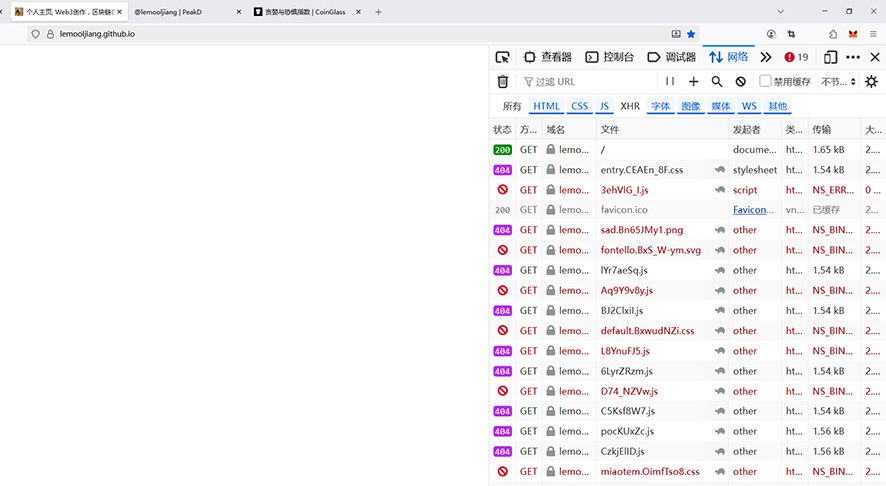Viewport: 886px width, 486px height.
Task: Select the entry.CEAEn_8F.css request row
Action: click(x=642, y=170)
